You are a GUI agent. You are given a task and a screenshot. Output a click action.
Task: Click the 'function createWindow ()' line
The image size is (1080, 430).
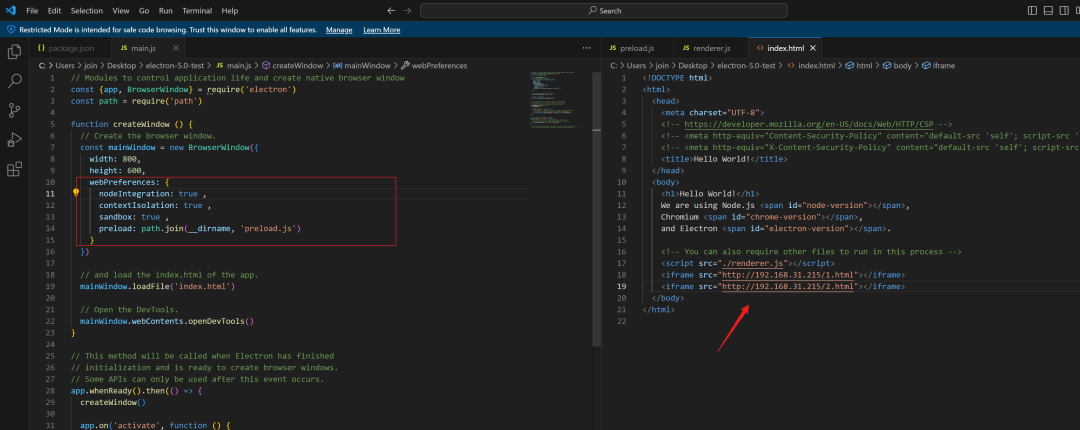click(132, 124)
